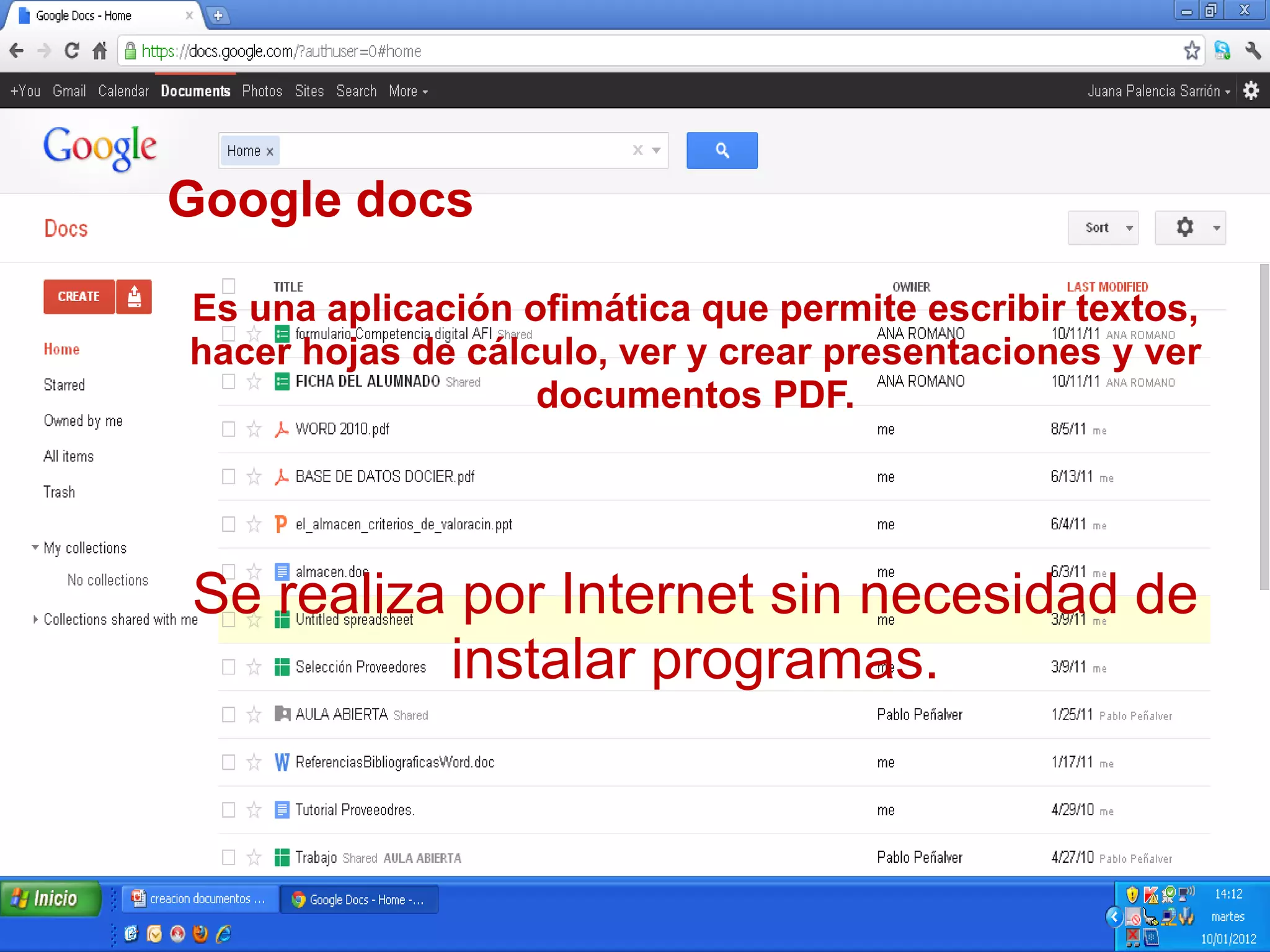Check the Selección Proveedores checkbox

[229, 667]
